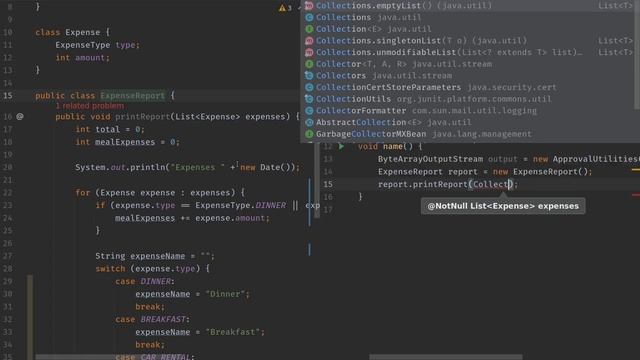This screenshot has width=640, height=360.
Task: Click the completion popup vertical scrollbar
Action: point(637,55)
